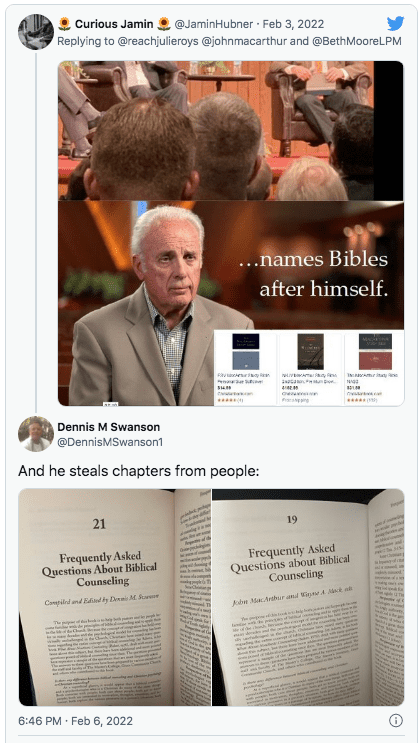Open the @DennisMSwanson1 handle
The height and width of the screenshot is (743, 419).
(x=110, y=442)
